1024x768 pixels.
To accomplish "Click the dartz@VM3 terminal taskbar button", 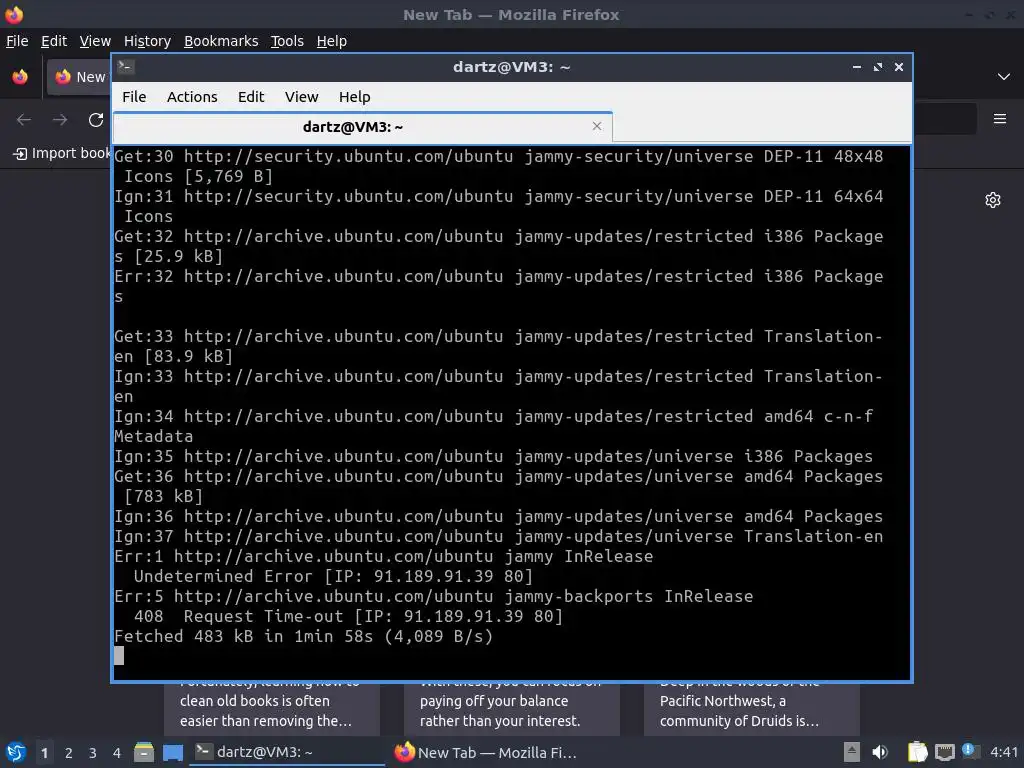I will point(287,752).
